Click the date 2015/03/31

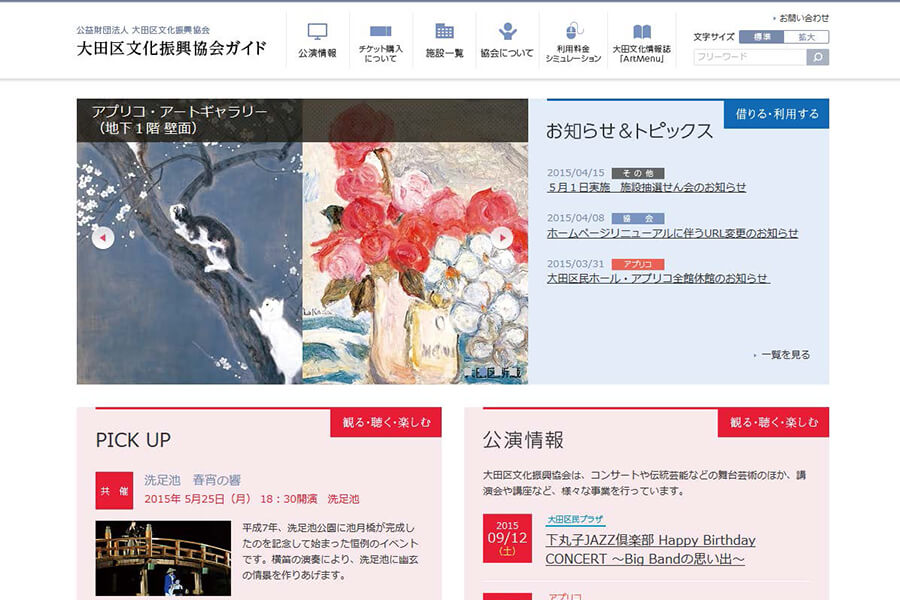point(576,264)
